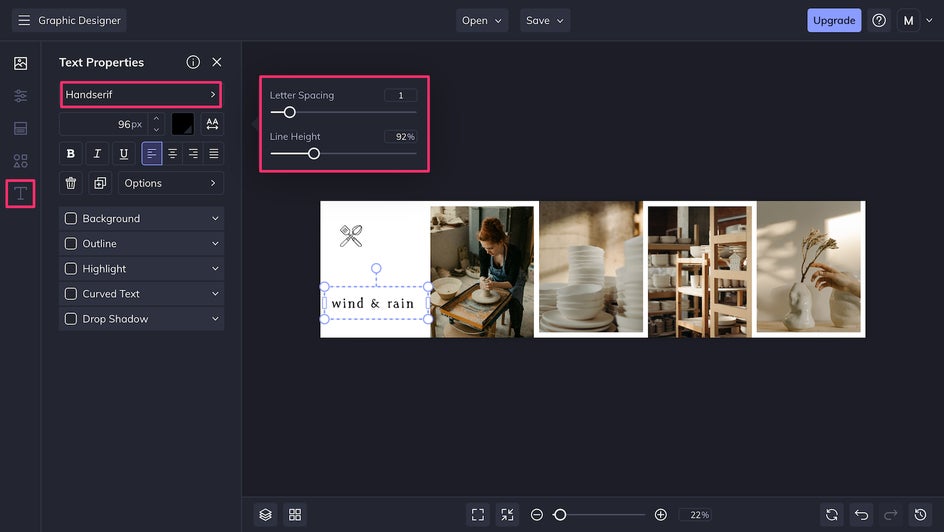Show Text Properties info icon
The width and height of the screenshot is (944, 532).
[193, 62]
